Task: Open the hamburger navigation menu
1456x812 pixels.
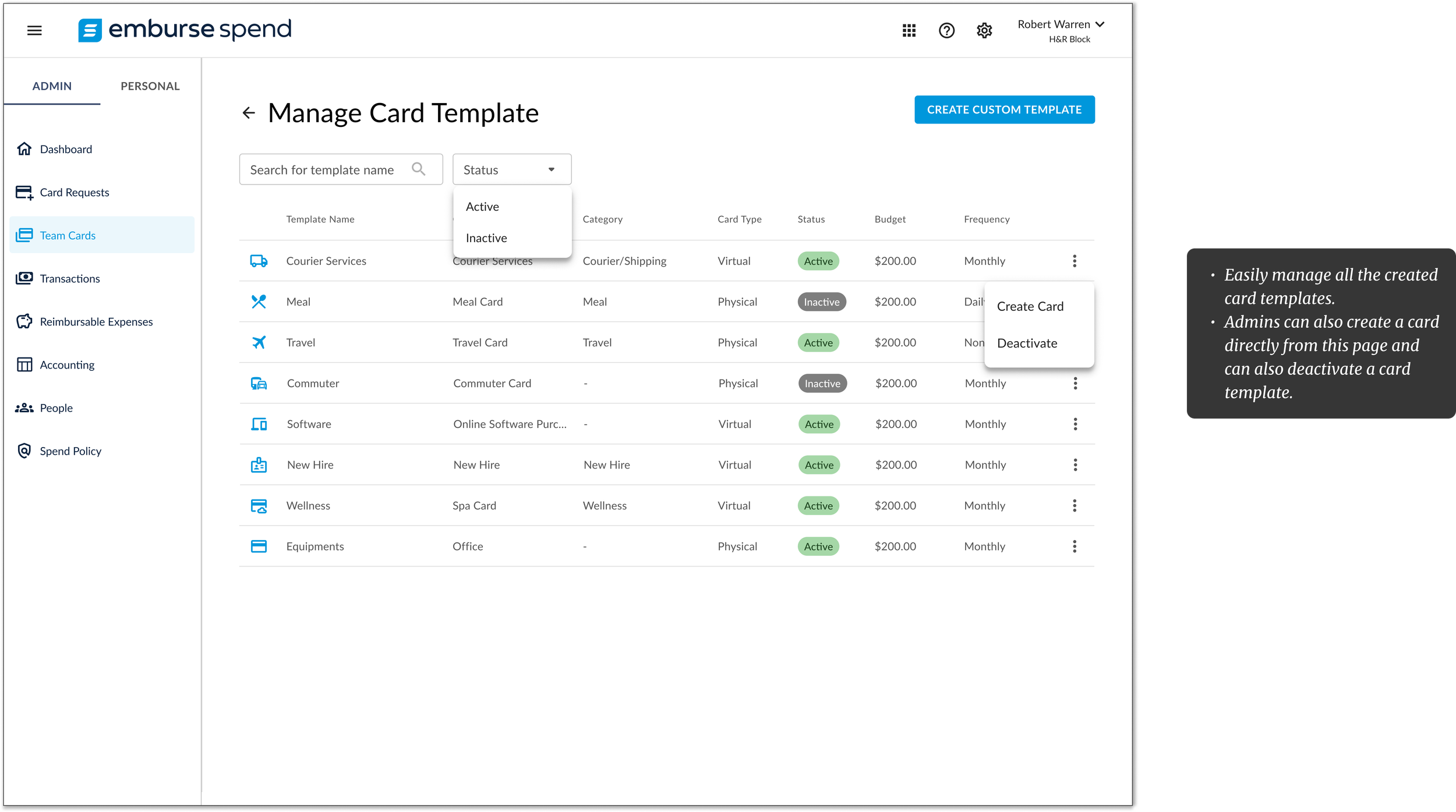Action: pos(34,30)
